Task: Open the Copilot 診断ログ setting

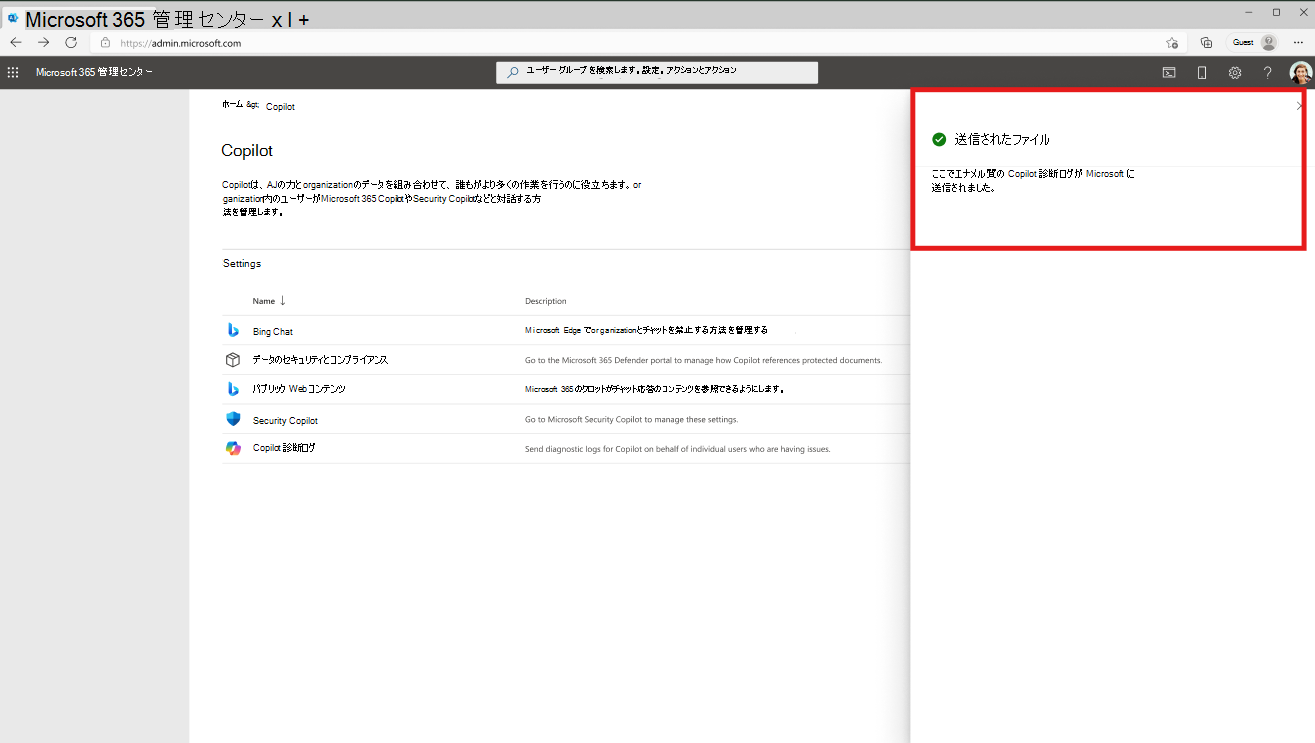Action: (x=284, y=448)
